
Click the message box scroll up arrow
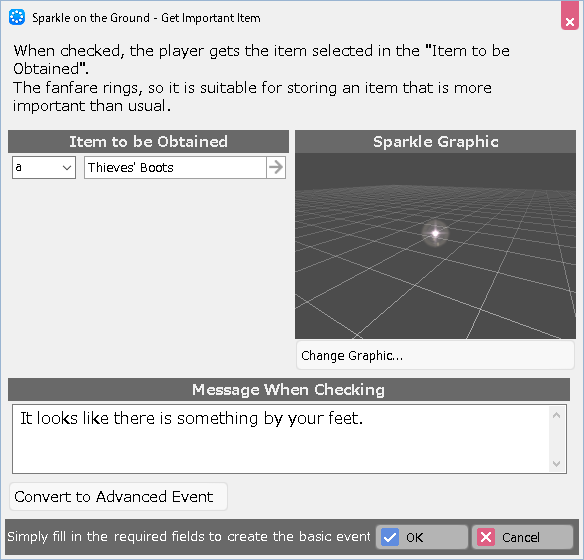tap(556, 415)
